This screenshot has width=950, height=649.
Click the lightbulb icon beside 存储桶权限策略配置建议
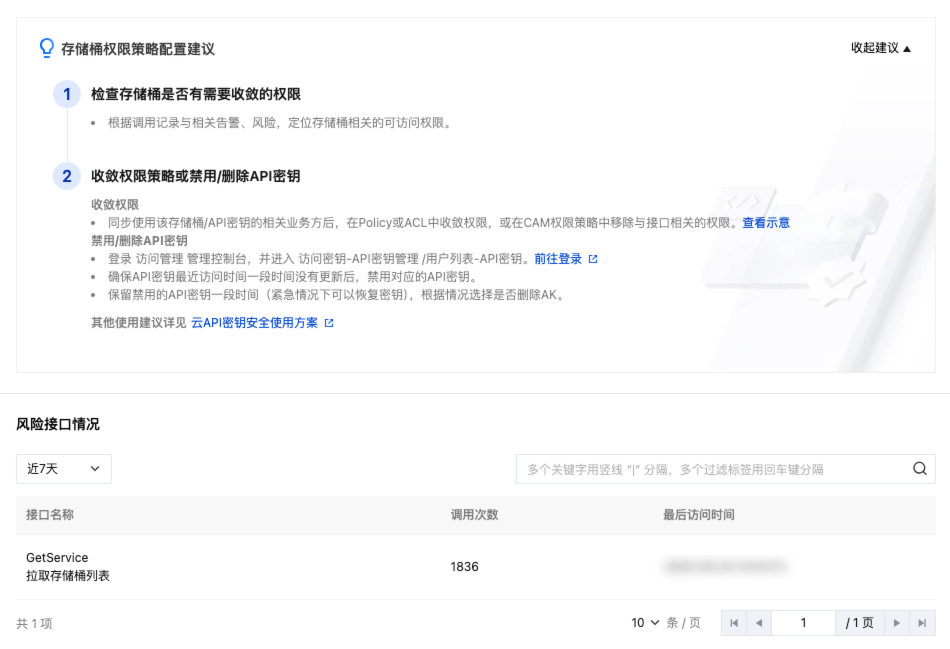(46, 48)
